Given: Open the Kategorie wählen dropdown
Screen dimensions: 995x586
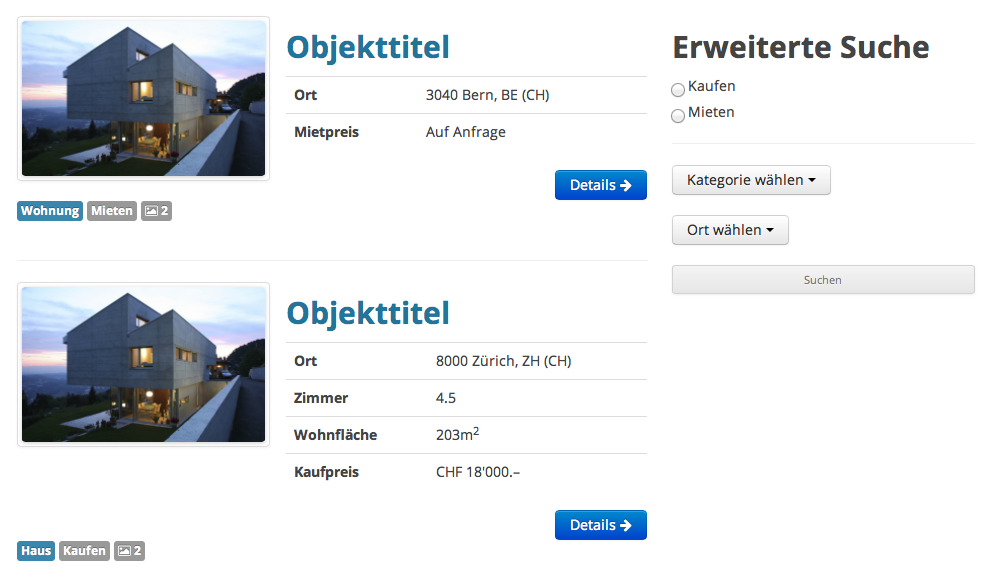Looking at the screenshot, I should click(x=751, y=180).
